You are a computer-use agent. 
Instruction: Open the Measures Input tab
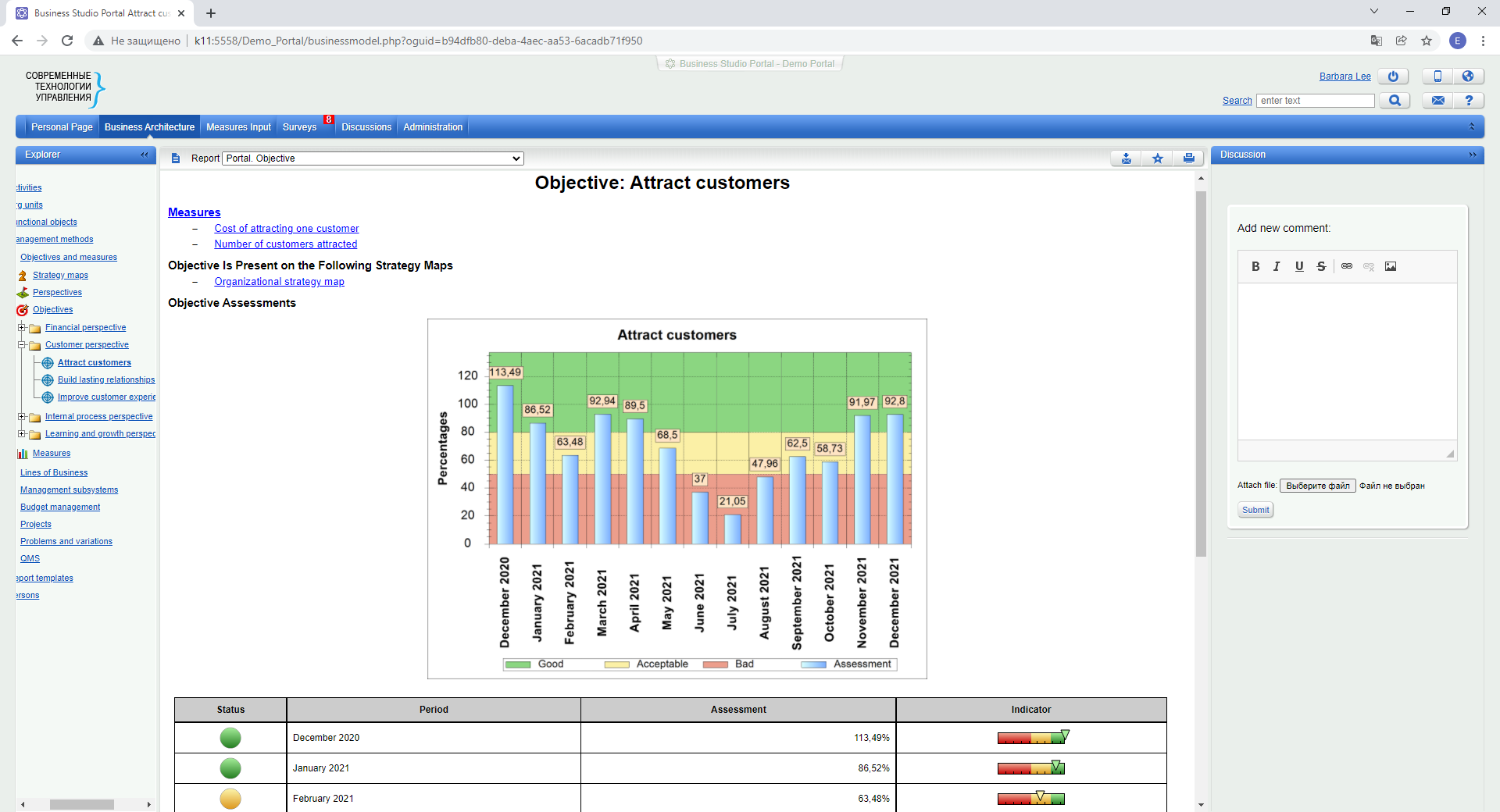pyautogui.click(x=238, y=127)
